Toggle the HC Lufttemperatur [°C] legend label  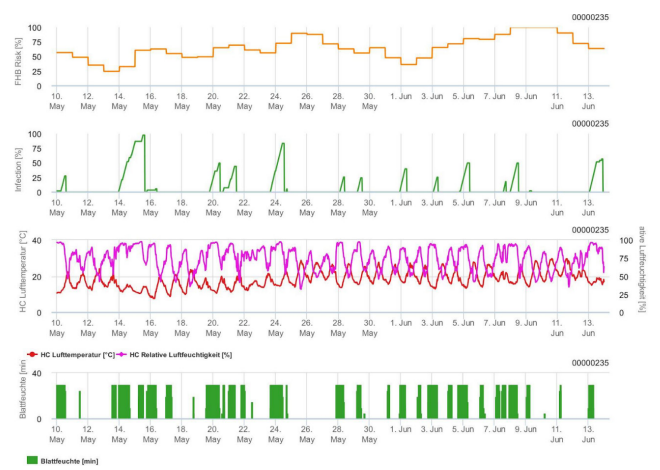81,354
